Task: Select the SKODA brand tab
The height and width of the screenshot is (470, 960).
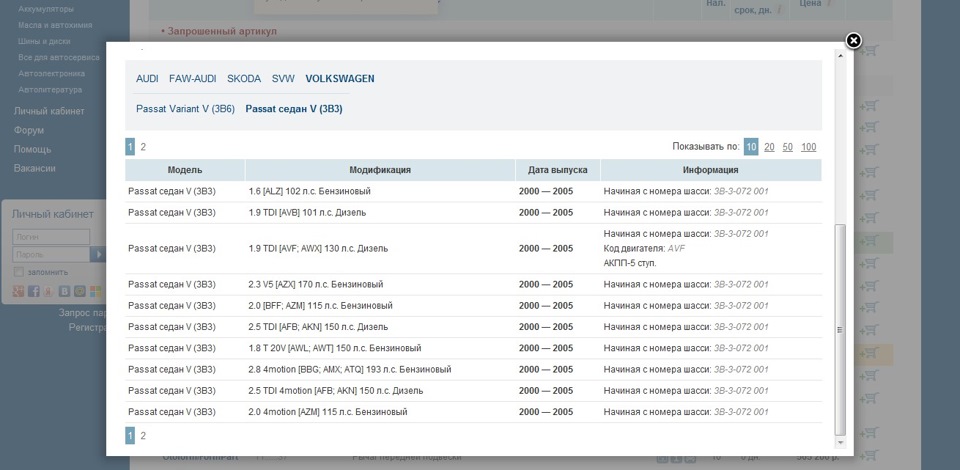Action: click(x=244, y=78)
